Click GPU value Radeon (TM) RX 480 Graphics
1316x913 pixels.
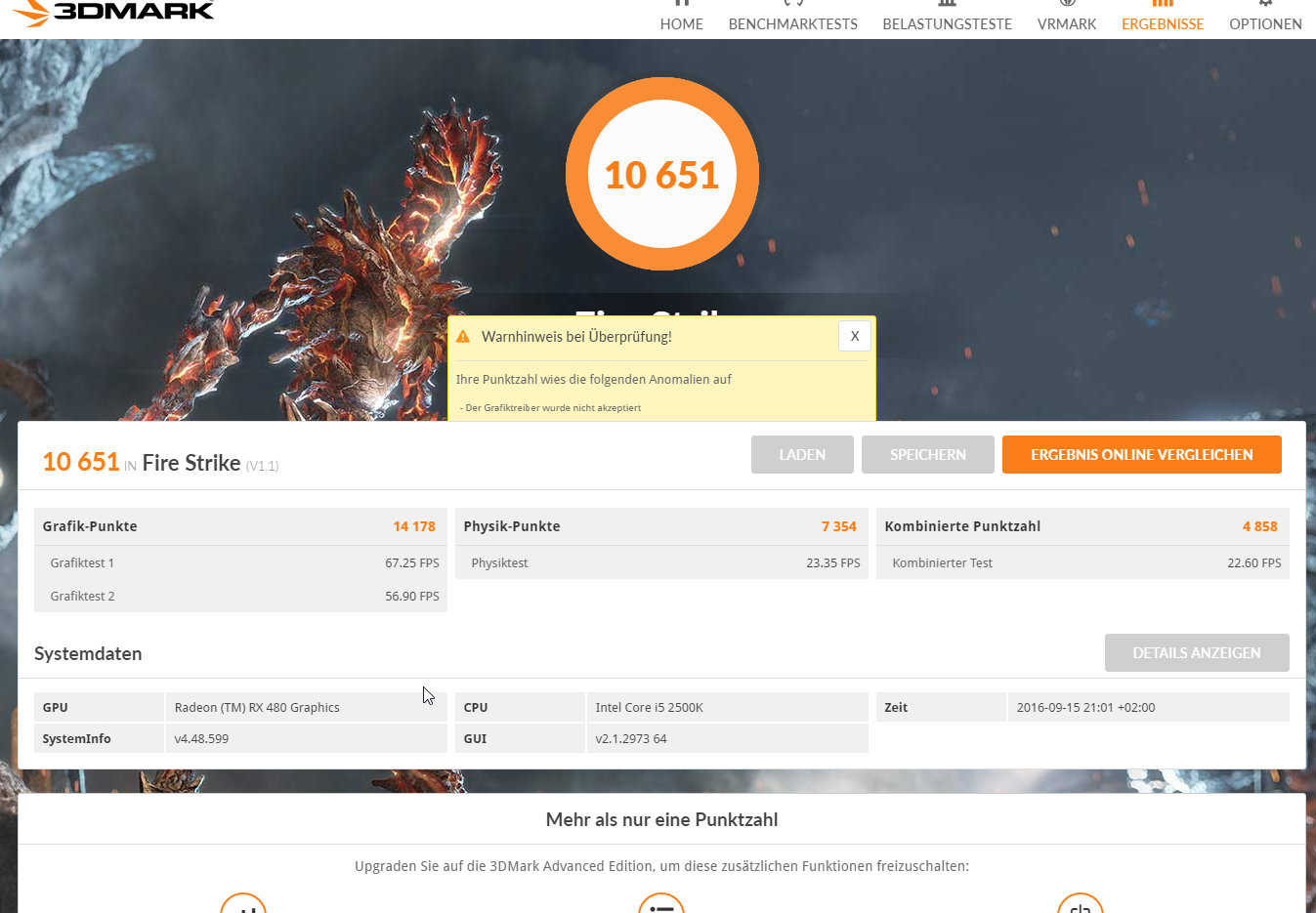click(257, 708)
